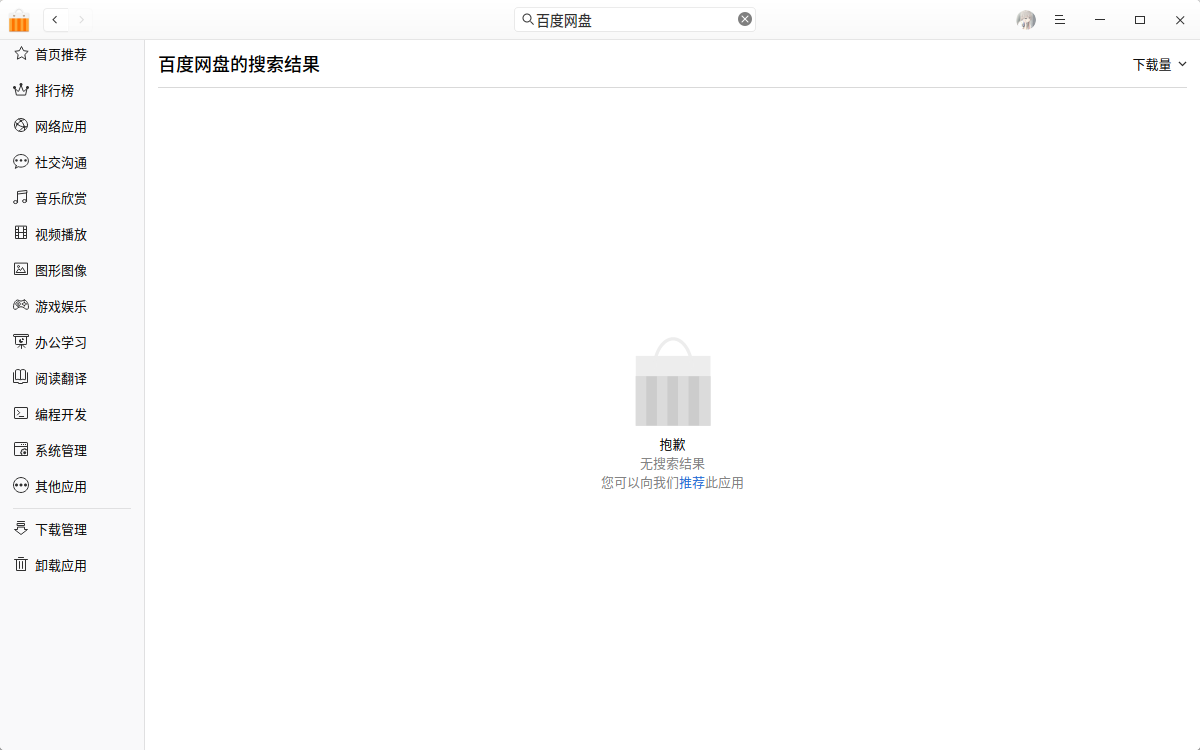Open the user avatar profile
Image resolution: width=1200 pixels, height=750 pixels.
(1026, 20)
